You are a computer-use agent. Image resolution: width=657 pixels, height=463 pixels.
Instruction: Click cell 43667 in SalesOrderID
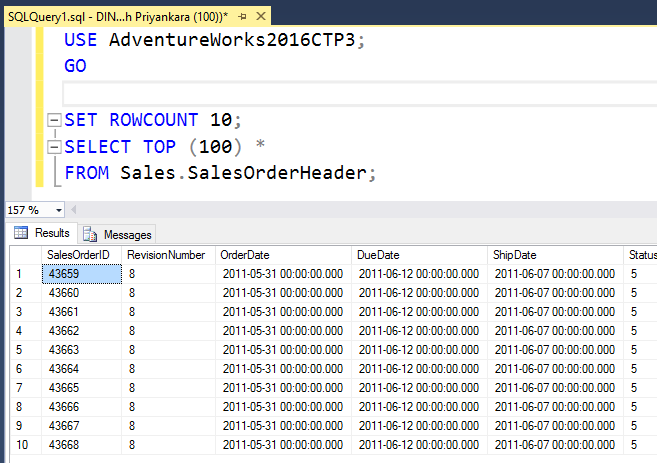point(82,426)
